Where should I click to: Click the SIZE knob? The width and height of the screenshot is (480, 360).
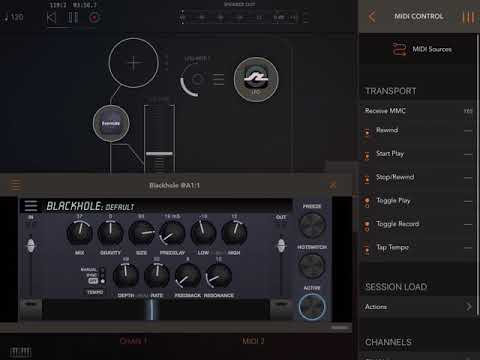(141, 232)
